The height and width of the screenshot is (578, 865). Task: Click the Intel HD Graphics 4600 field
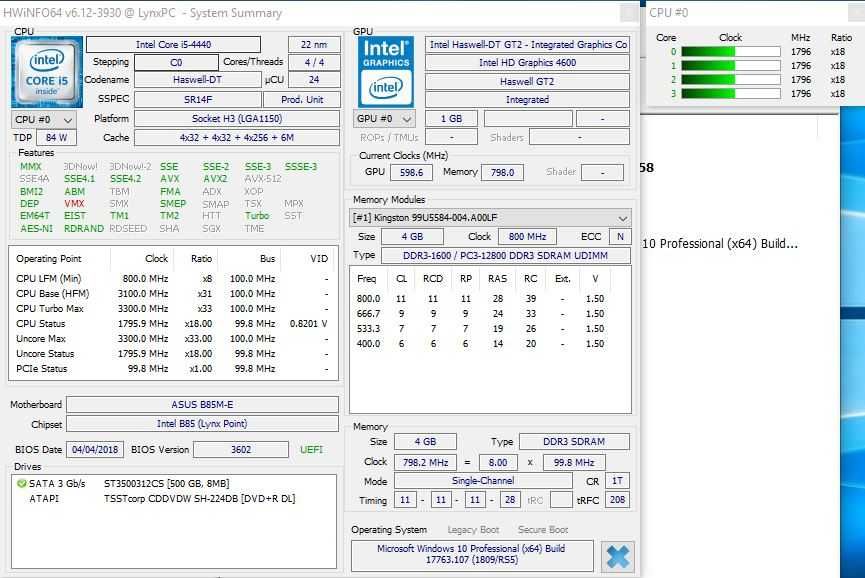(x=527, y=62)
